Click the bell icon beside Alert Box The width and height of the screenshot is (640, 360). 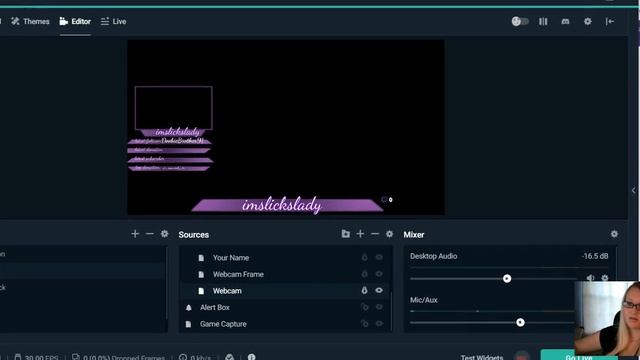pyautogui.click(x=189, y=307)
